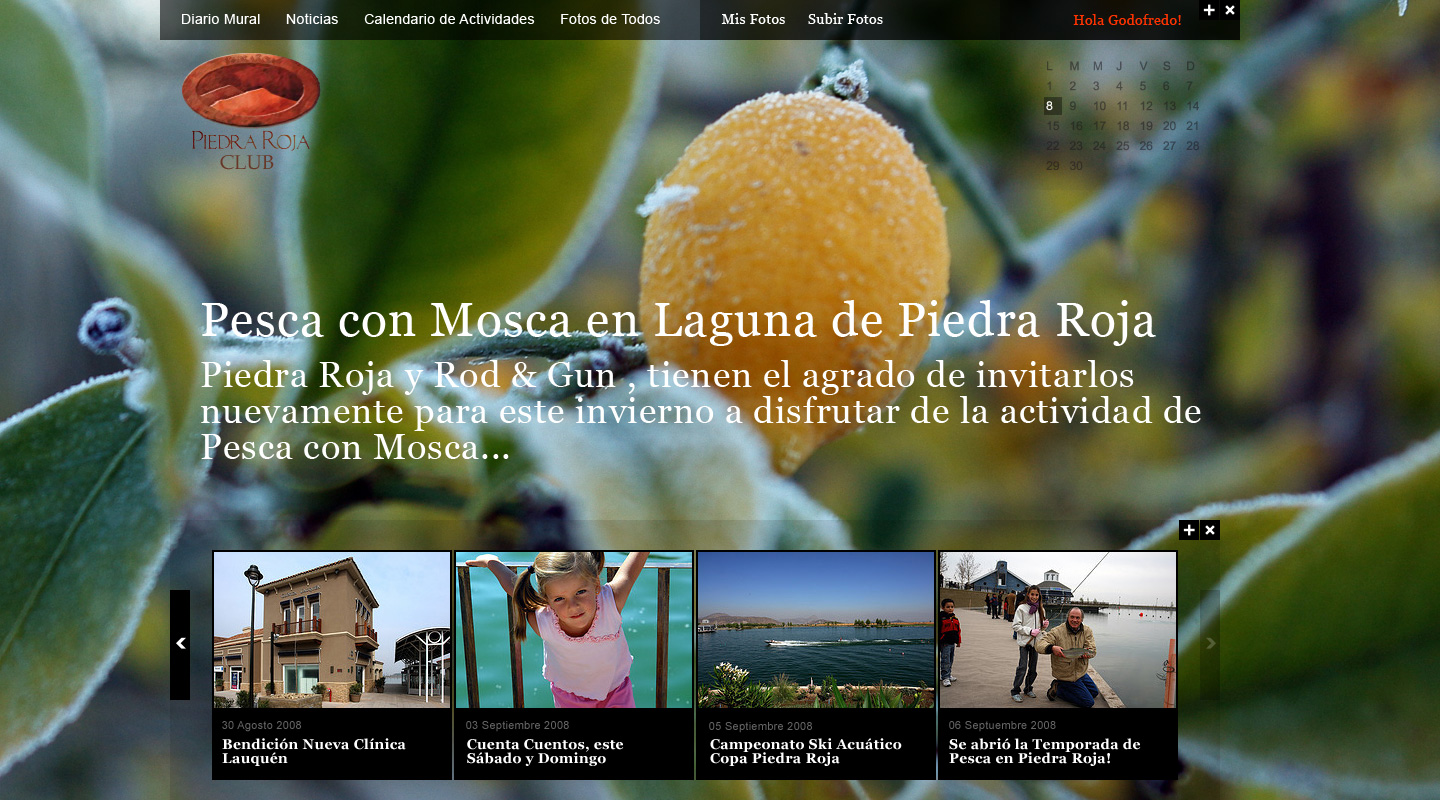
Task: Click the Piedra Roja Club logo
Action: tap(250, 111)
